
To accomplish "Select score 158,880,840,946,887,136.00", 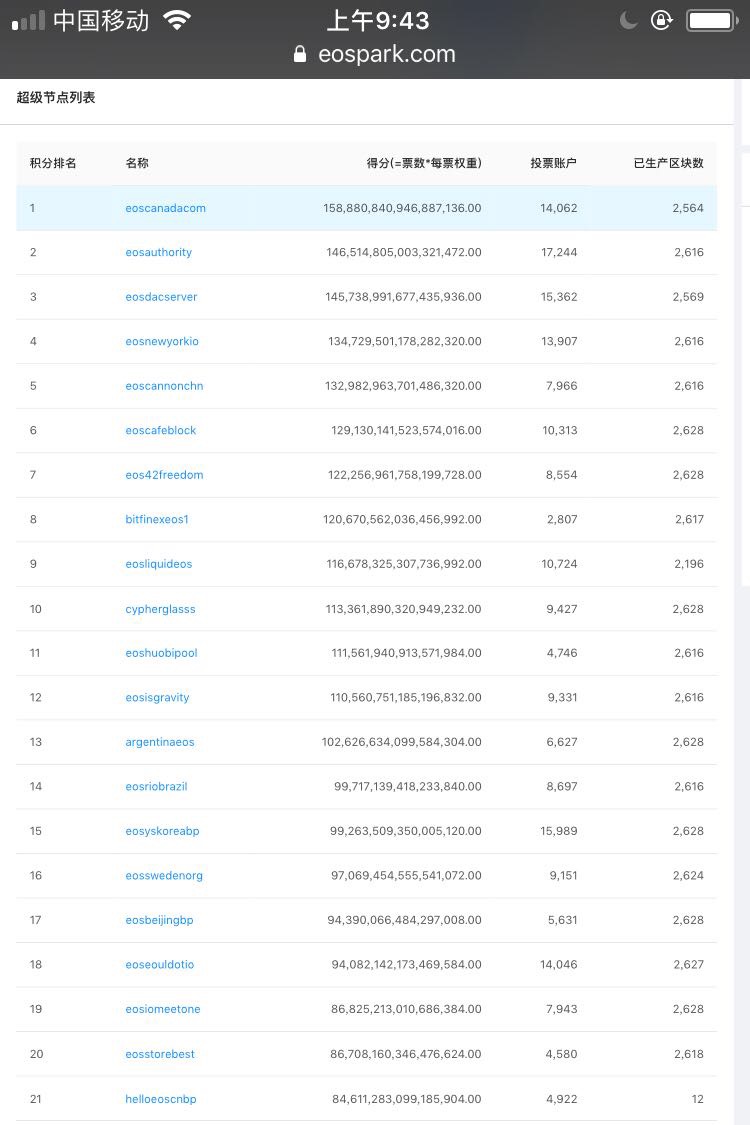I will pyautogui.click(x=402, y=208).
